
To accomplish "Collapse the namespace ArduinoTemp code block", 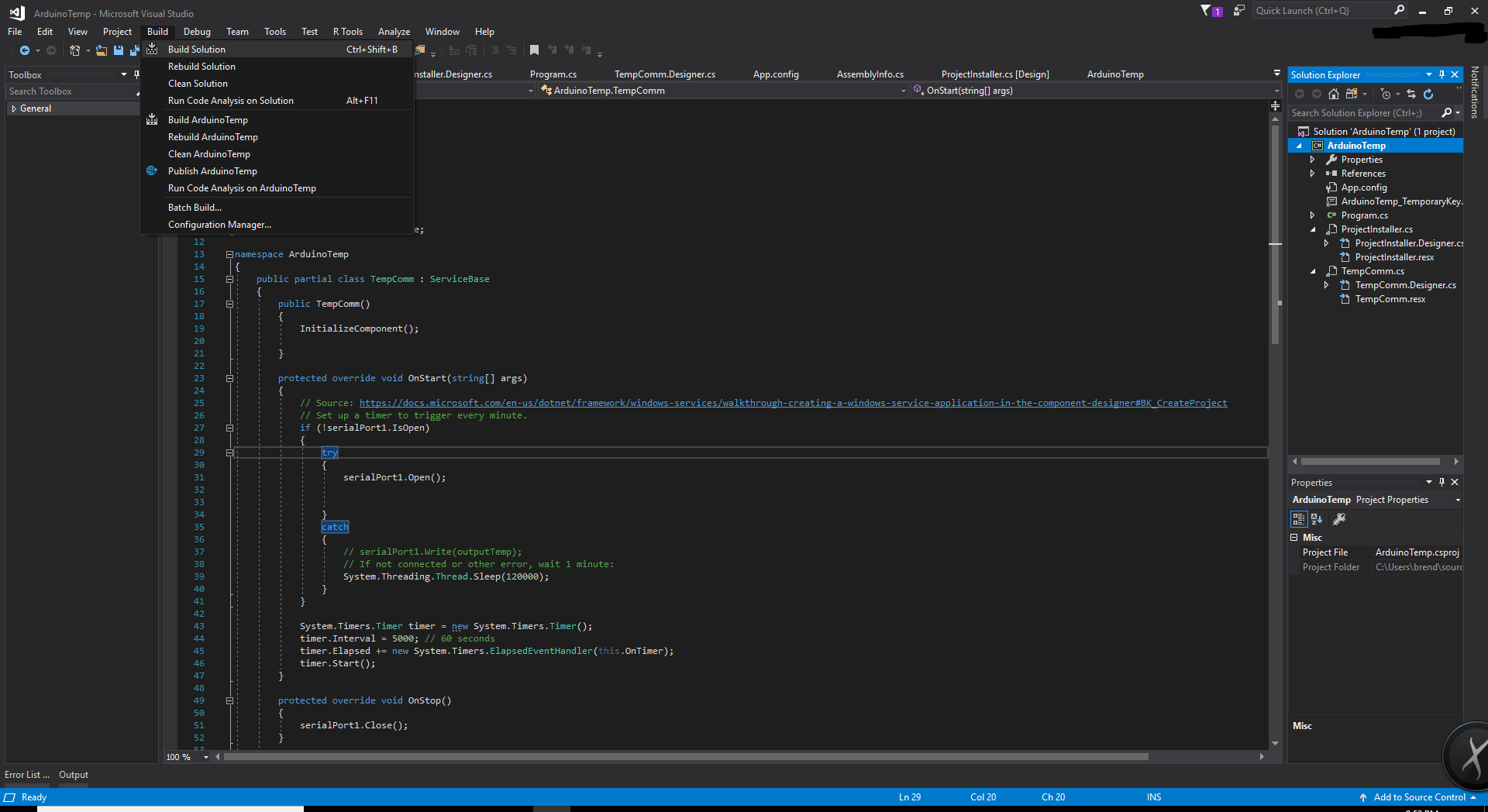I will pos(229,254).
